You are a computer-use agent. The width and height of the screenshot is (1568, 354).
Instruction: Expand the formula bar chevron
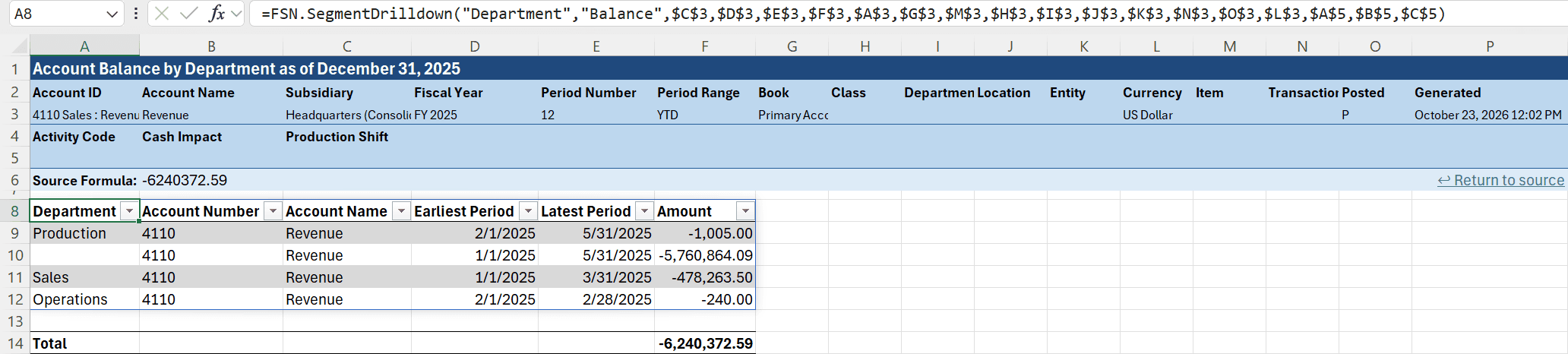point(236,14)
